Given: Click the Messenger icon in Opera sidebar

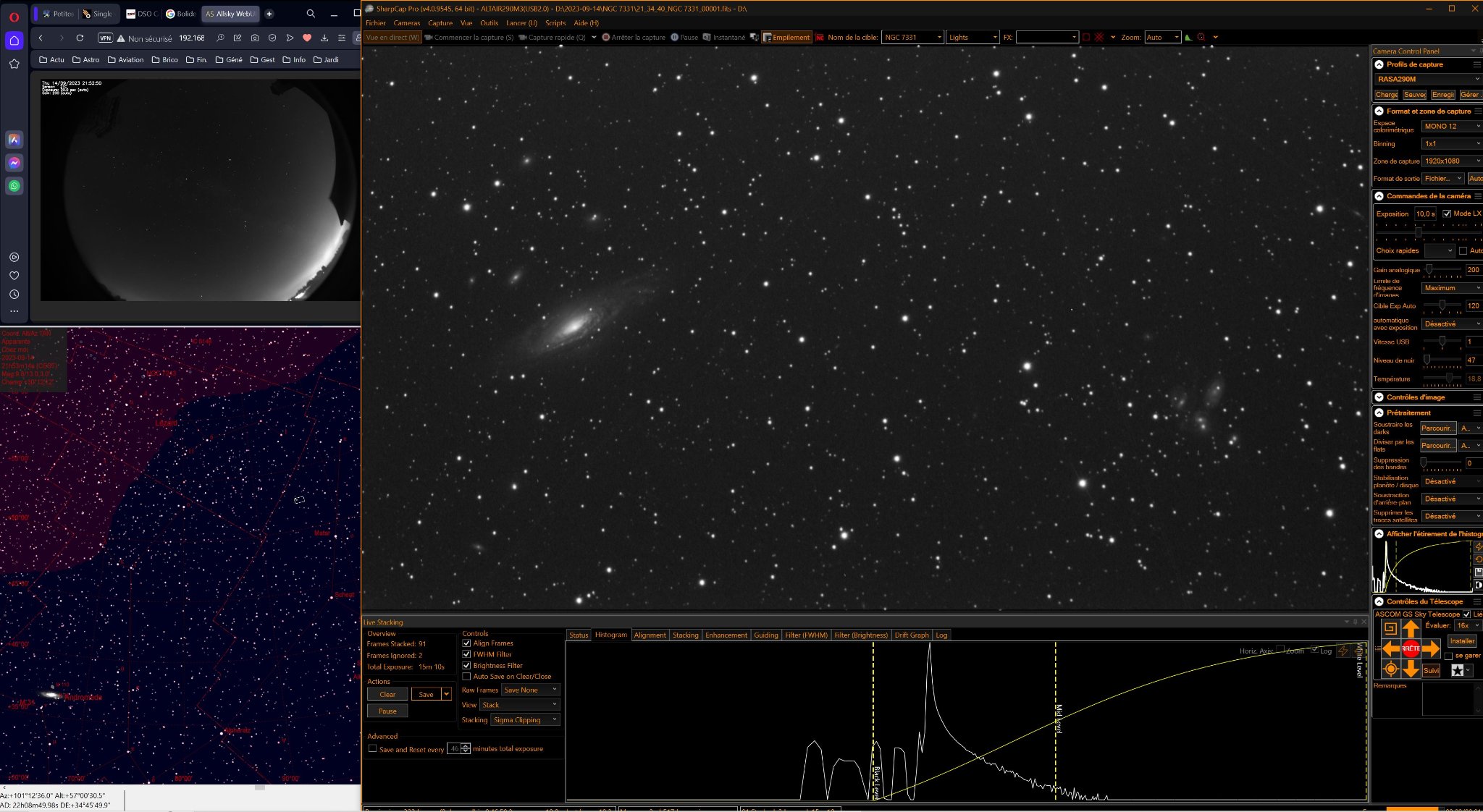Looking at the screenshot, I should pos(14,163).
